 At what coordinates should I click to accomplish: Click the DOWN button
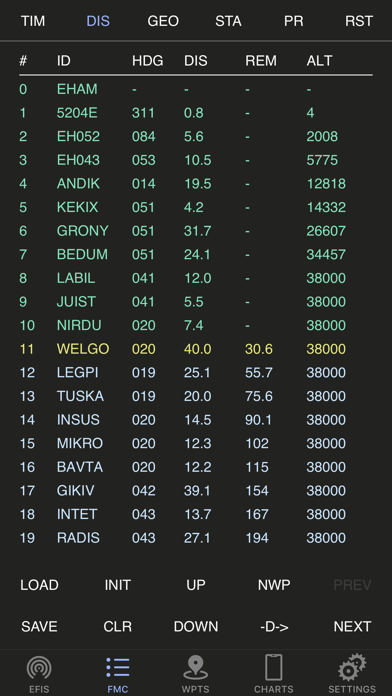click(196, 626)
